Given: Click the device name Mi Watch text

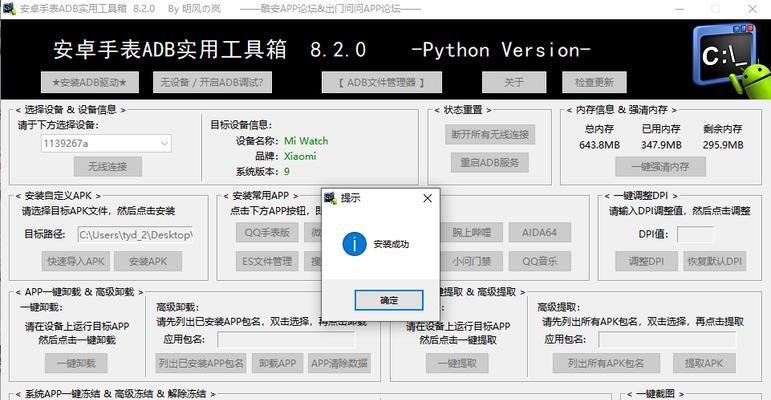Looking at the screenshot, I should click(x=306, y=141).
